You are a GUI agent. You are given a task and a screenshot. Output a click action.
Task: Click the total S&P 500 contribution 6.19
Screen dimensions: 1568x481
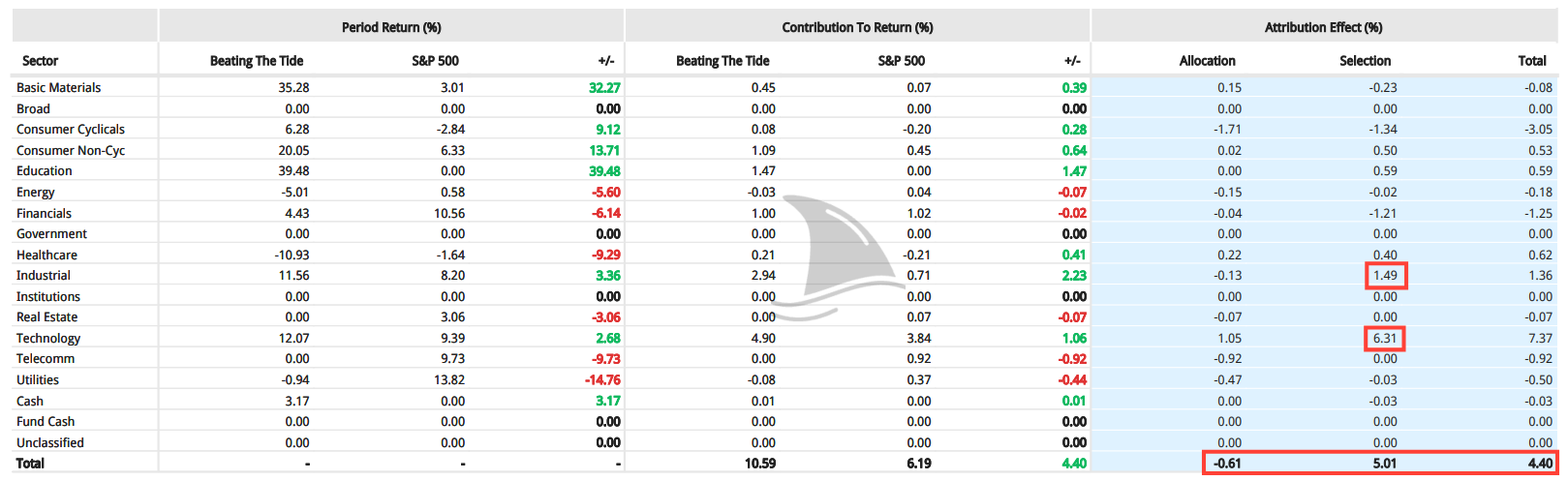point(919,464)
